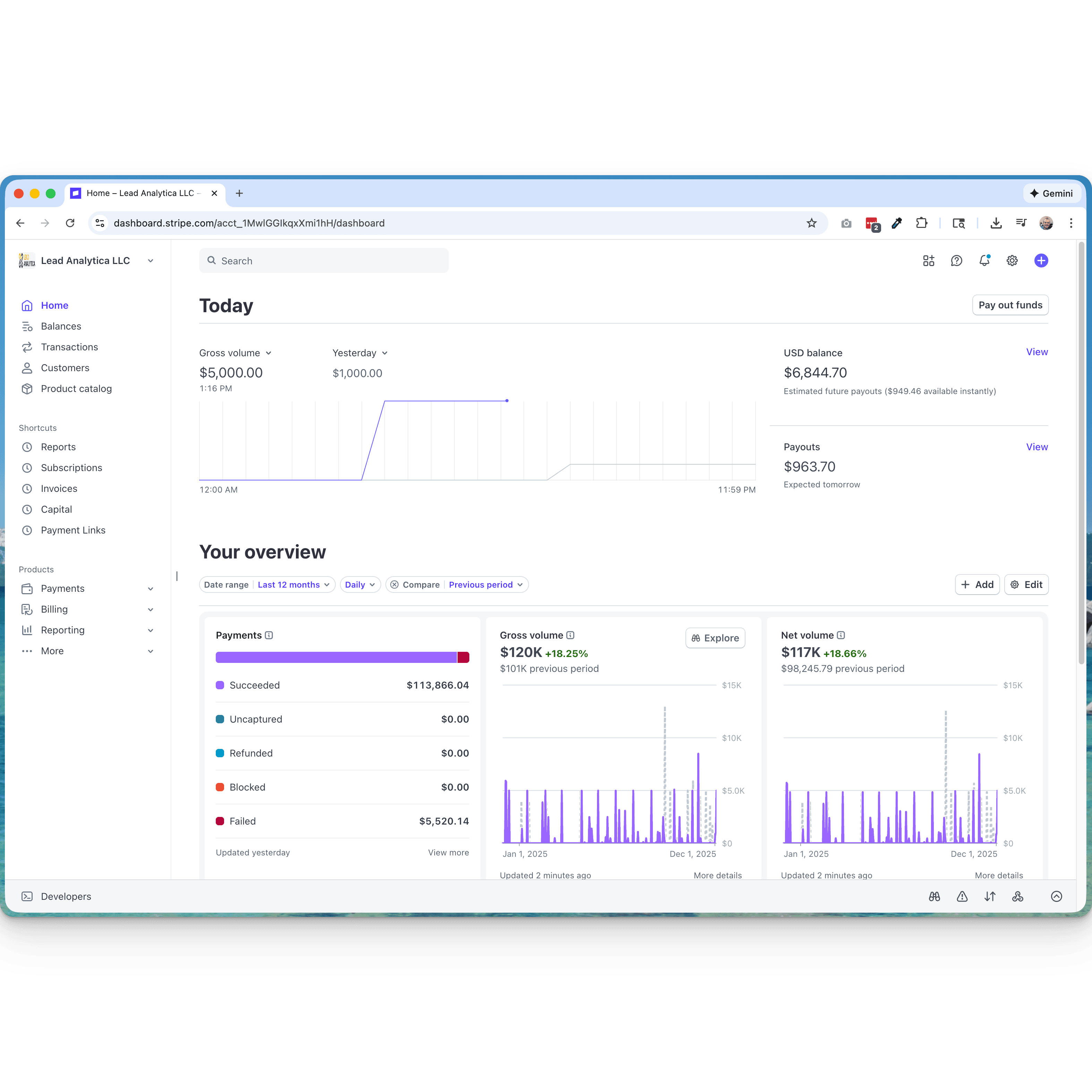Image resolution: width=1092 pixels, height=1092 pixels.
Task: Open the API requests arrows icon in Developers bar
Action: [990, 896]
